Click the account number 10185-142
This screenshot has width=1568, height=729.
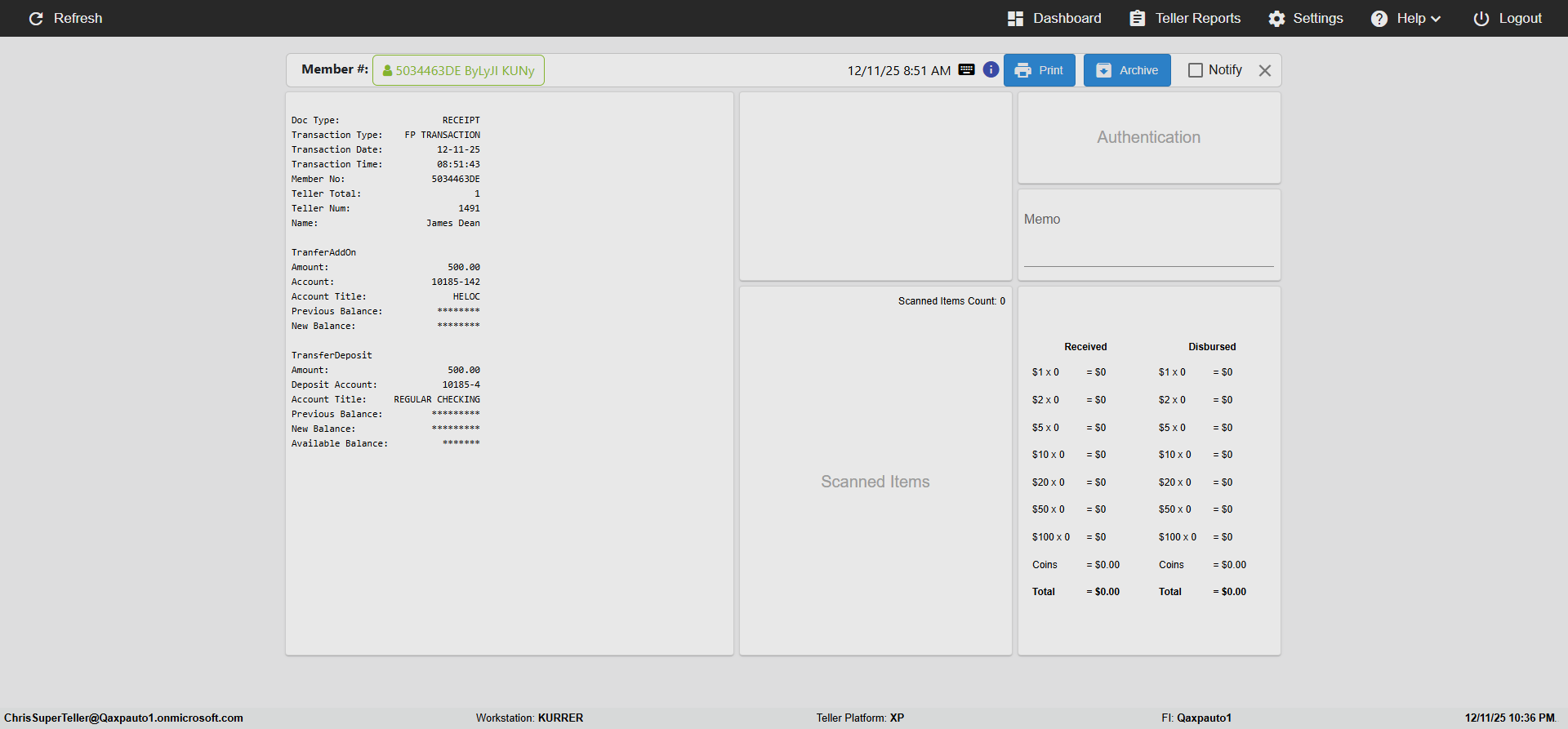[456, 282]
